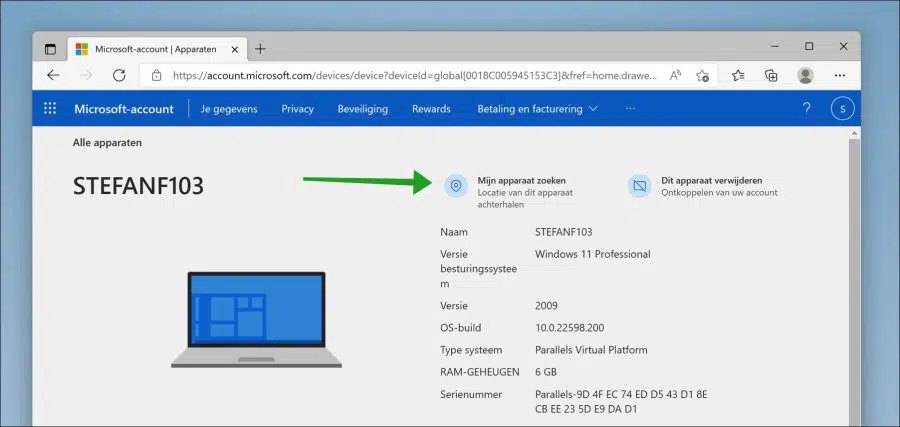Screen dimensions: 900x427
Task: Click the OS-build value 10.0.22598.200
Action: 569,328
